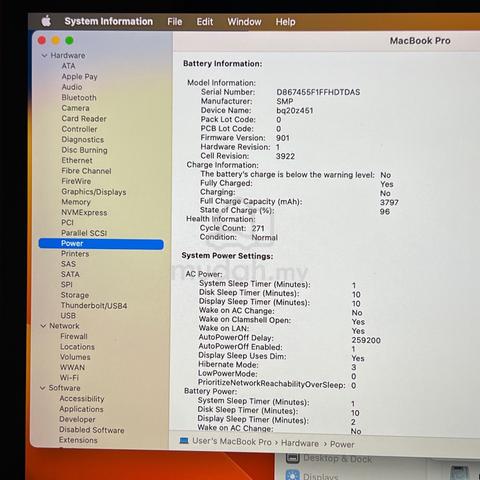Open the File menu

[175, 22]
